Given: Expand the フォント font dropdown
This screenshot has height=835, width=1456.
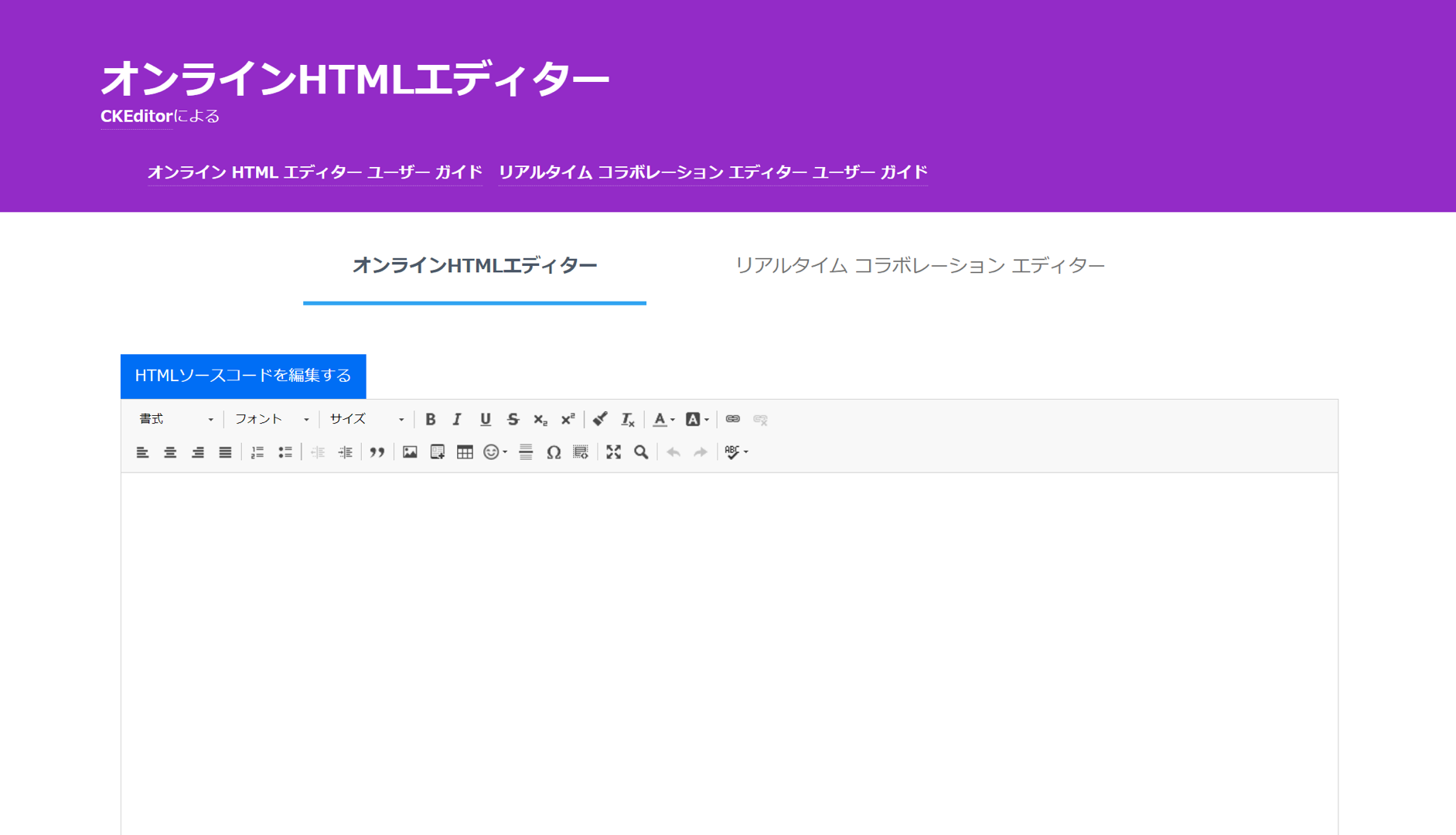Looking at the screenshot, I should [271, 419].
